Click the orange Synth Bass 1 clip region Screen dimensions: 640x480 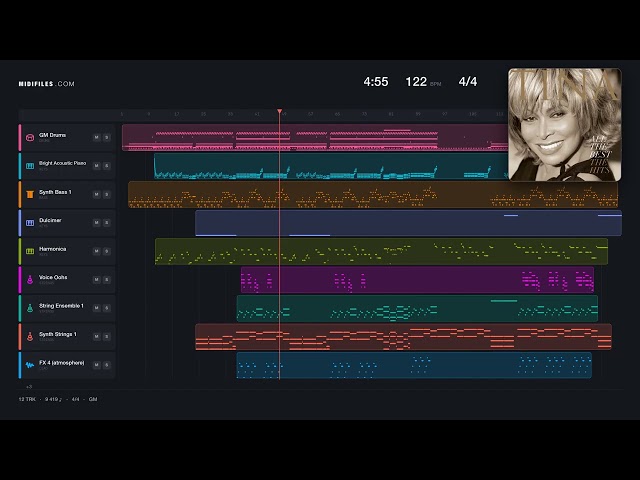(x=373, y=194)
